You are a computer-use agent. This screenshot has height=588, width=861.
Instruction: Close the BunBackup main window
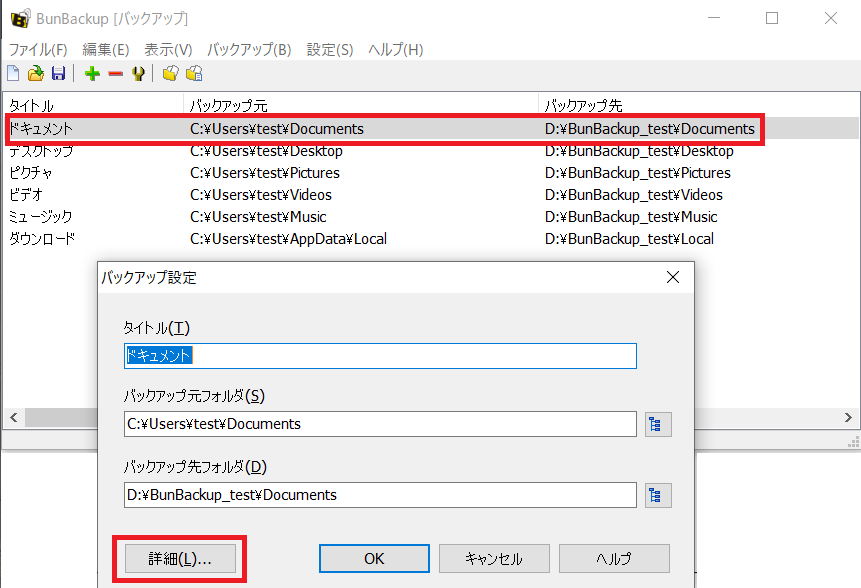click(831, 18)
